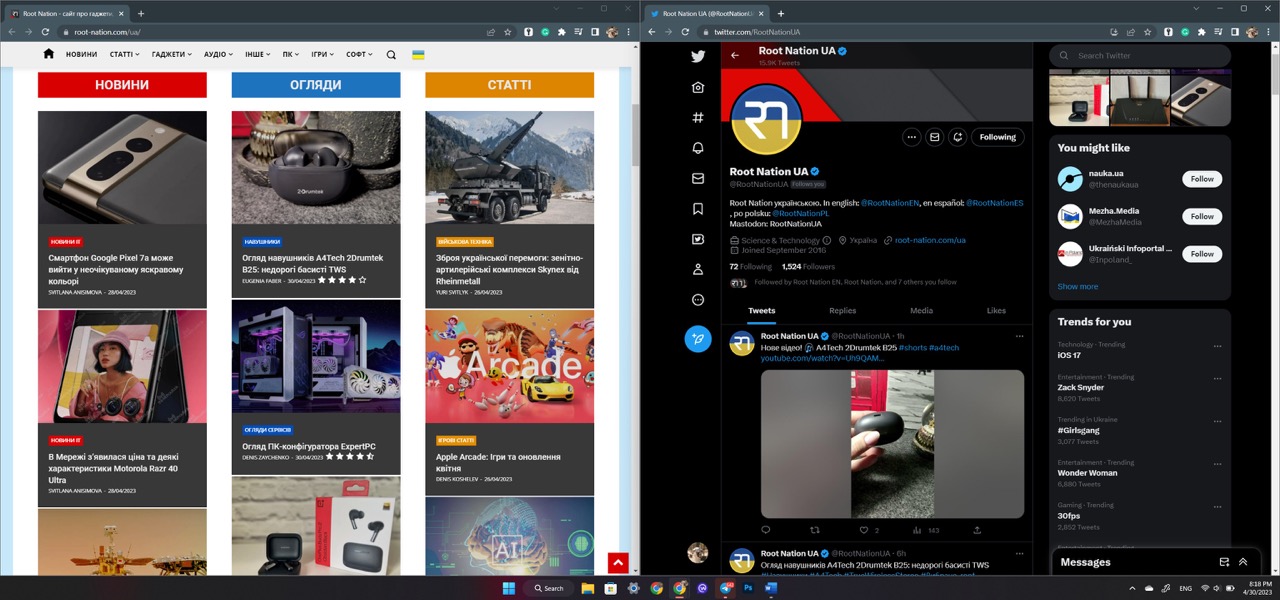Open the Apple Arcade article headline

pyautogui.click(x=498, y=463)
